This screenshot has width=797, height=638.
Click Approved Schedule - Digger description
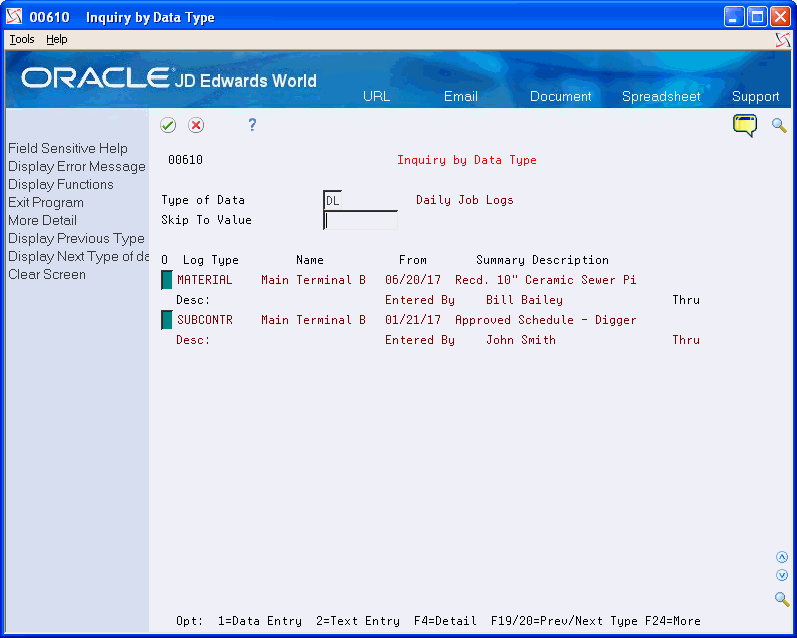545,320
